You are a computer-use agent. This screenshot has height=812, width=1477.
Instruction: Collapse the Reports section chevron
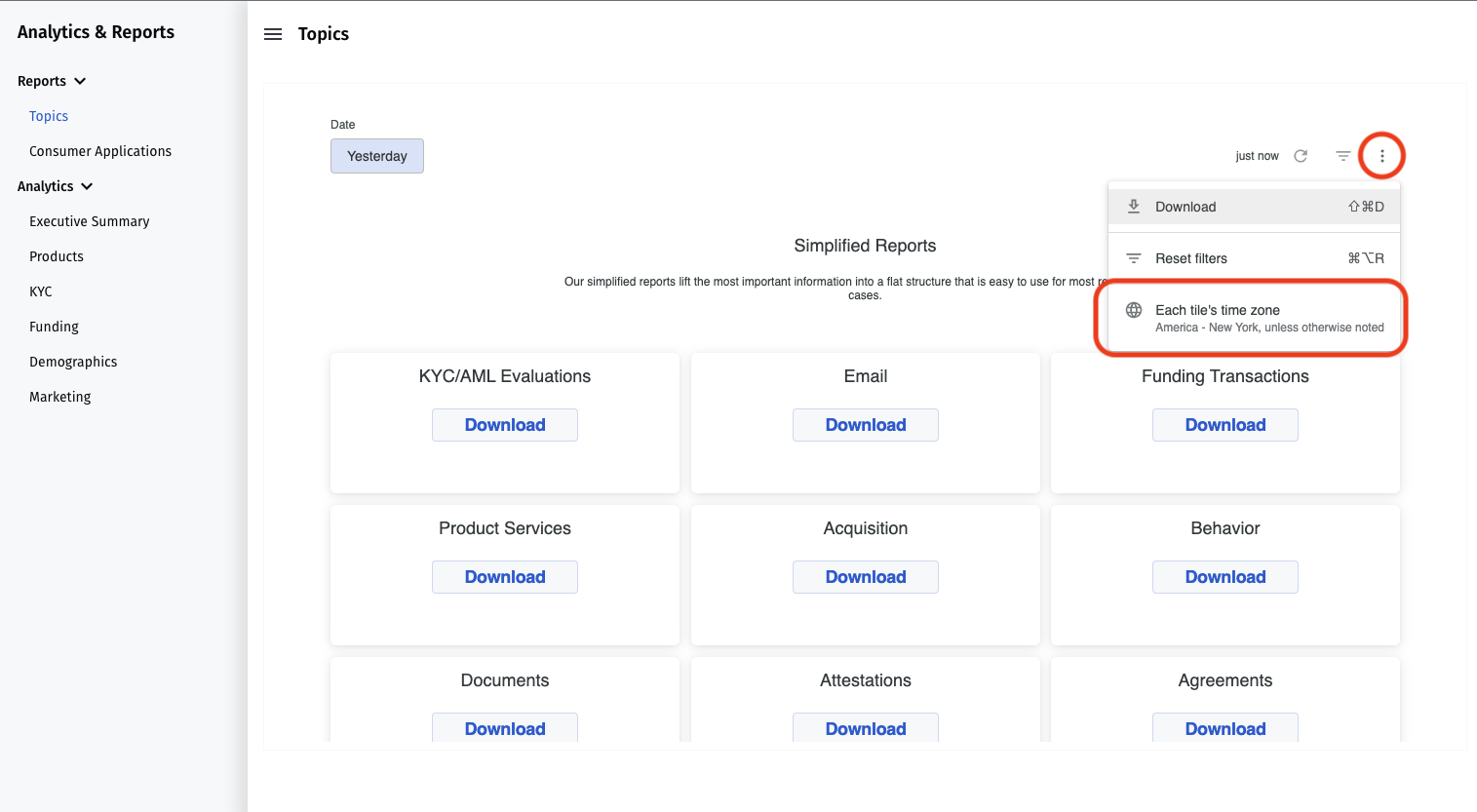click(80, 81)
